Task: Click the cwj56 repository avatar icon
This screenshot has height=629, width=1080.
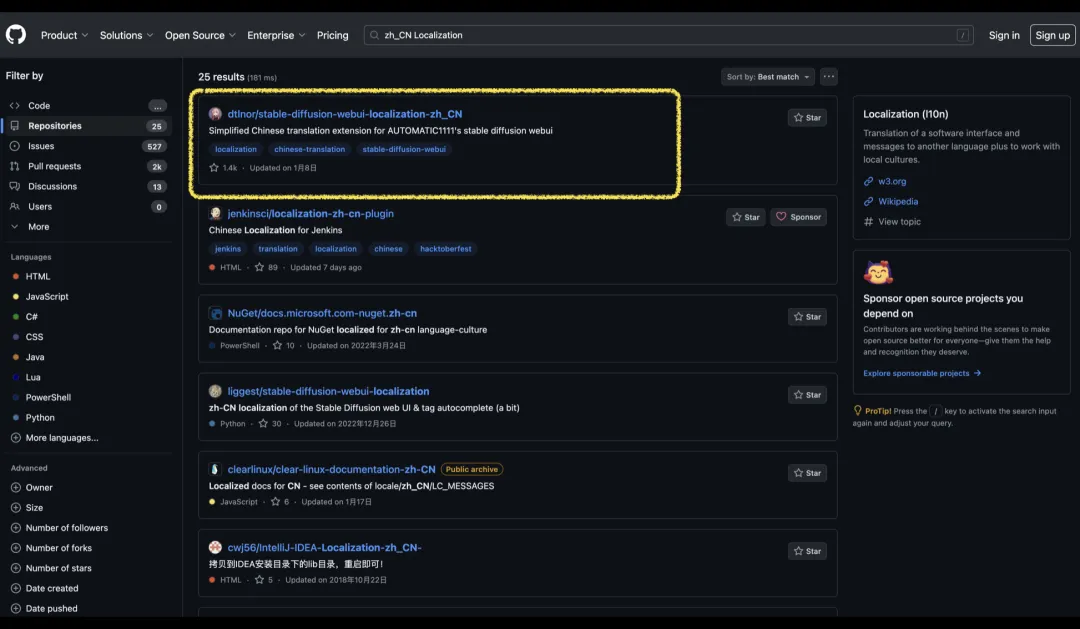Action: [x=215, y=547]
